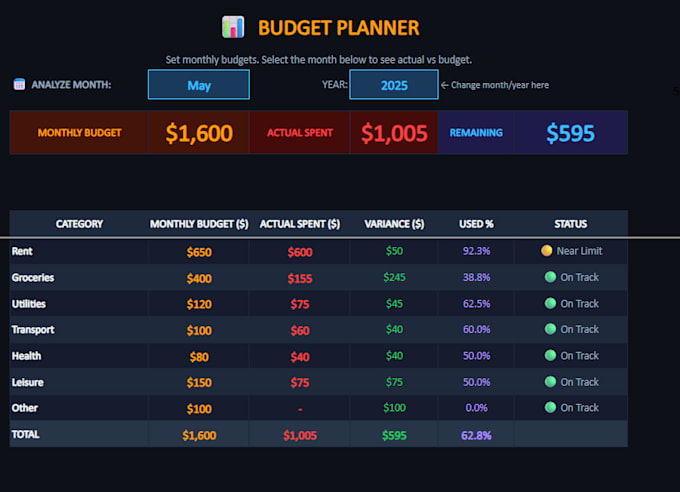Select Other used 0.0% cell
This screenshot has height=492, width=680.
click(x=476, y=407)
